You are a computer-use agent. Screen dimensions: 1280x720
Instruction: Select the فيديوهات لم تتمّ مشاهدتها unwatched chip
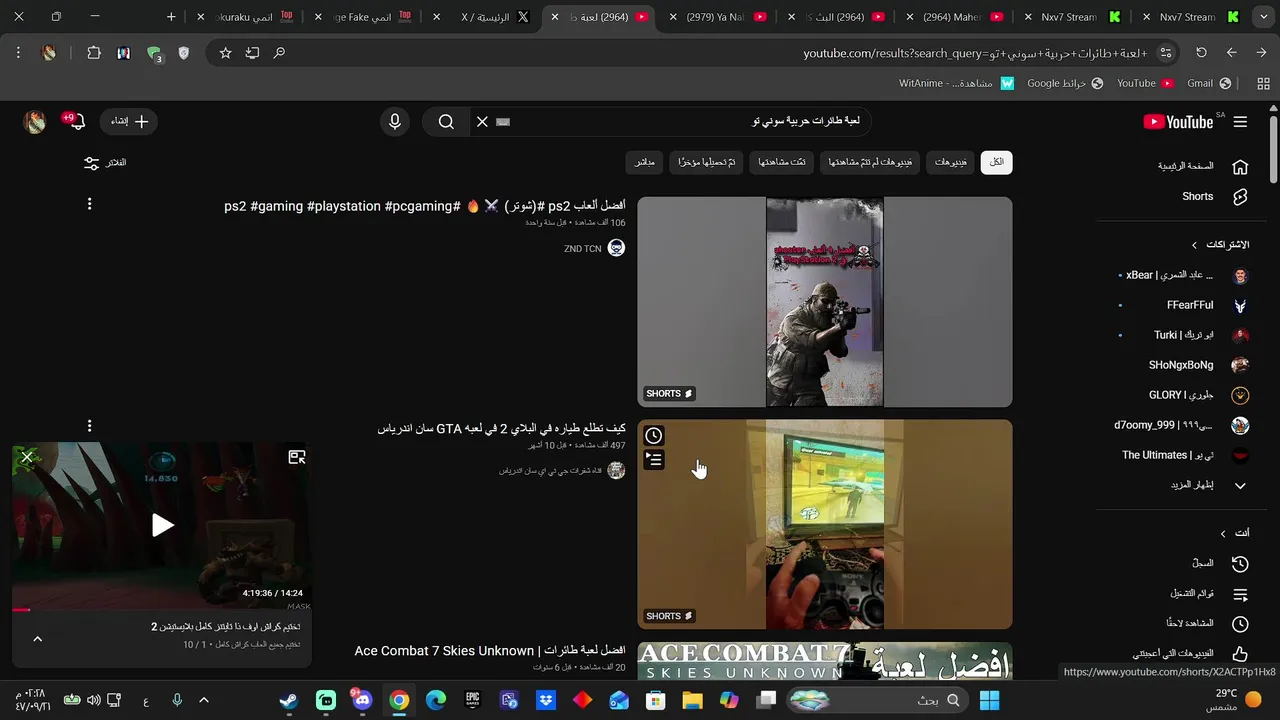[x=870, y=162]
